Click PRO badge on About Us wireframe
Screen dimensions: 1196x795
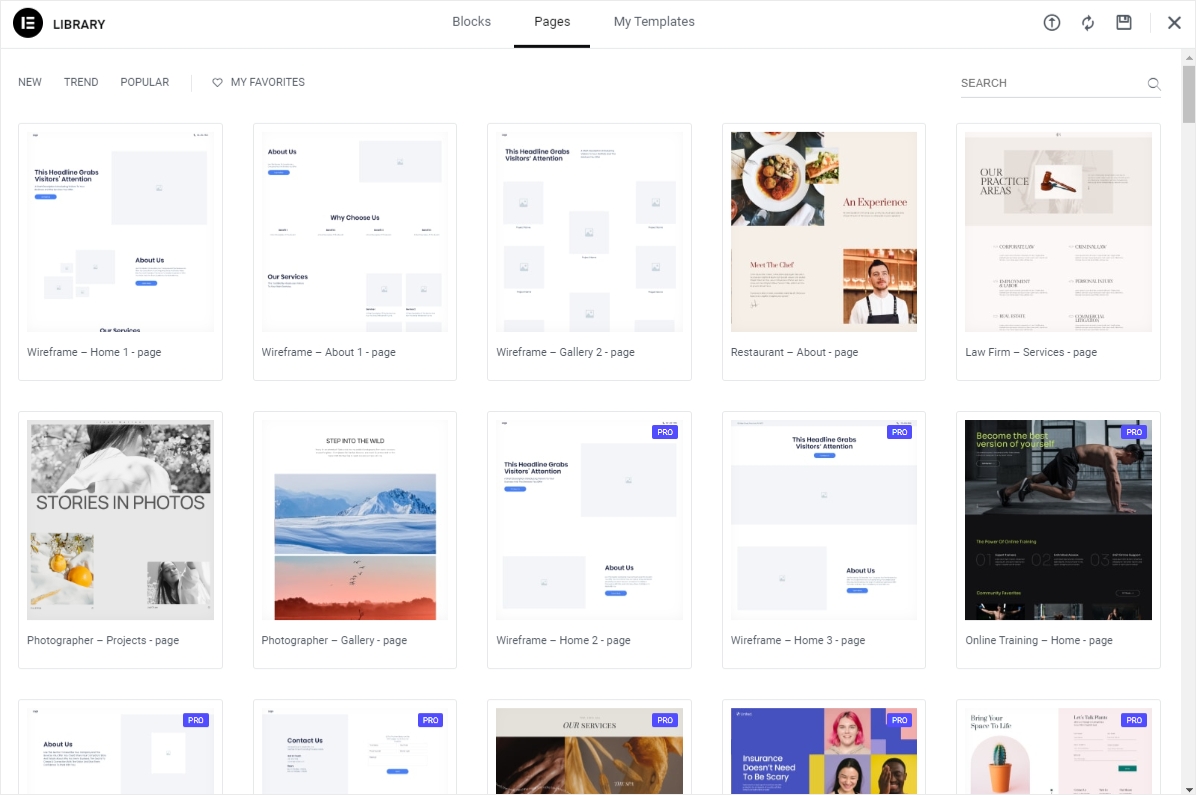coord(196,720)
